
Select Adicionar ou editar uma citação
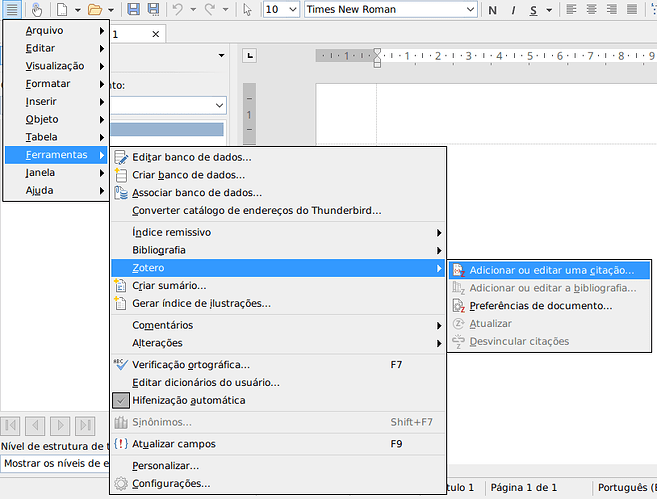click(x=551, y=270)
